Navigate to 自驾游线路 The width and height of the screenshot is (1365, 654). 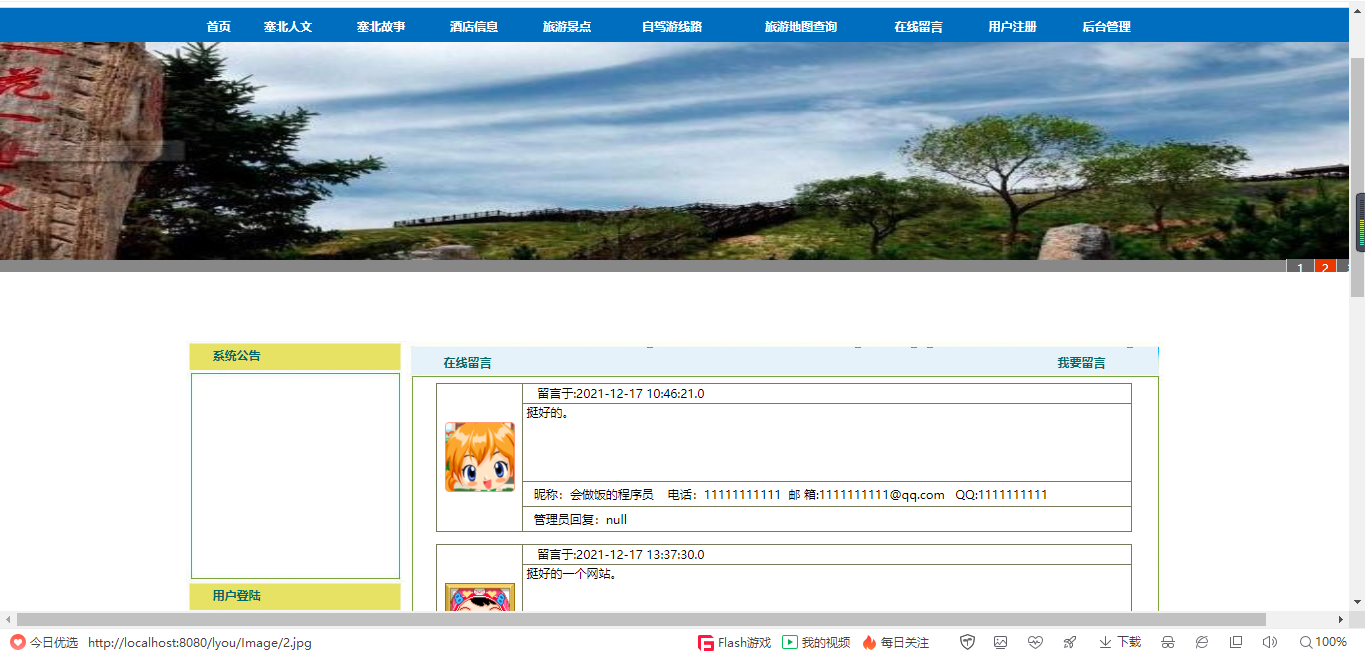click(672, 27)
